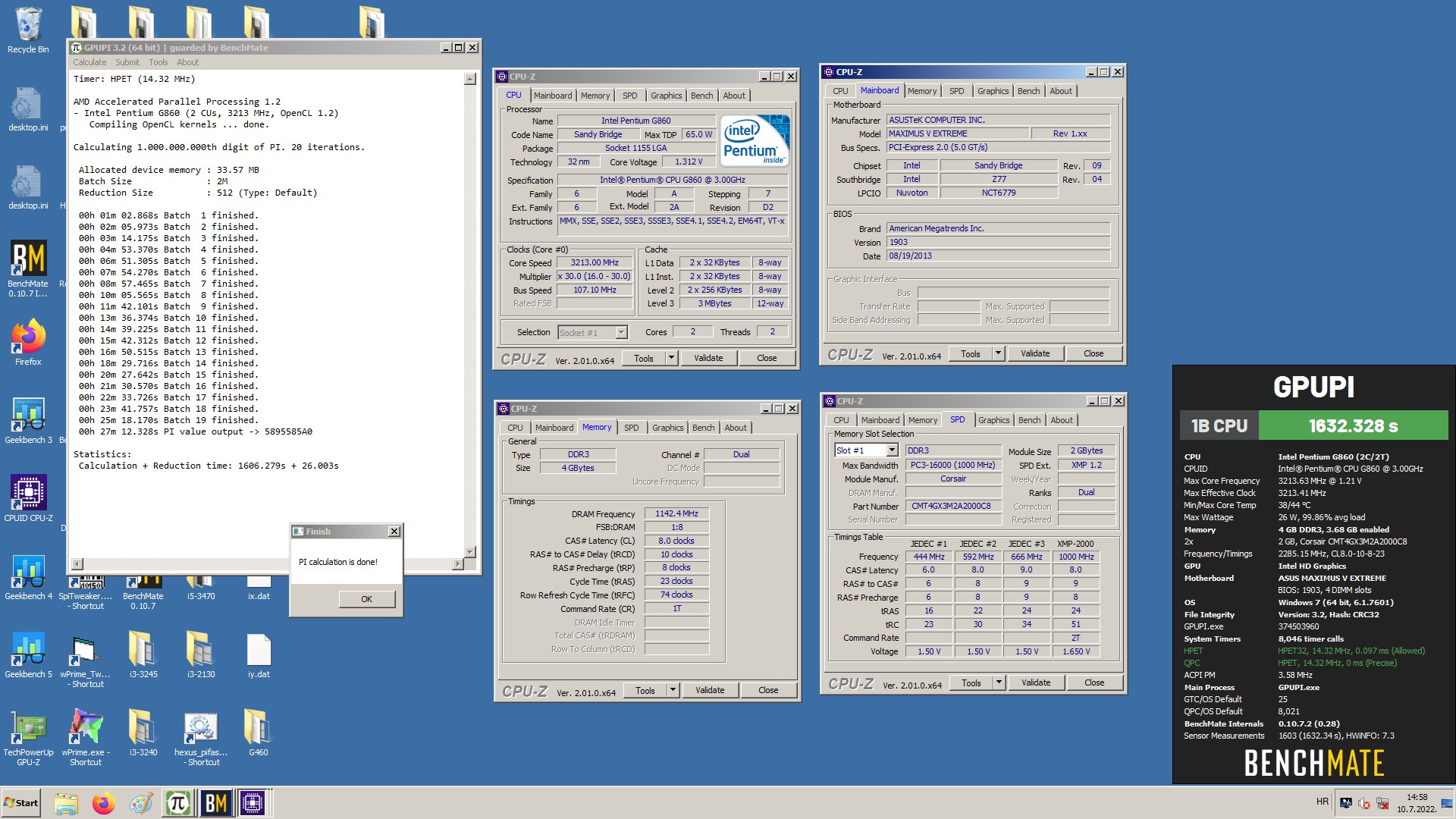Open the About menu in GPUPI
Image resolution: width=1456 pixels, height=819 pixels.
tap(188, 62)
